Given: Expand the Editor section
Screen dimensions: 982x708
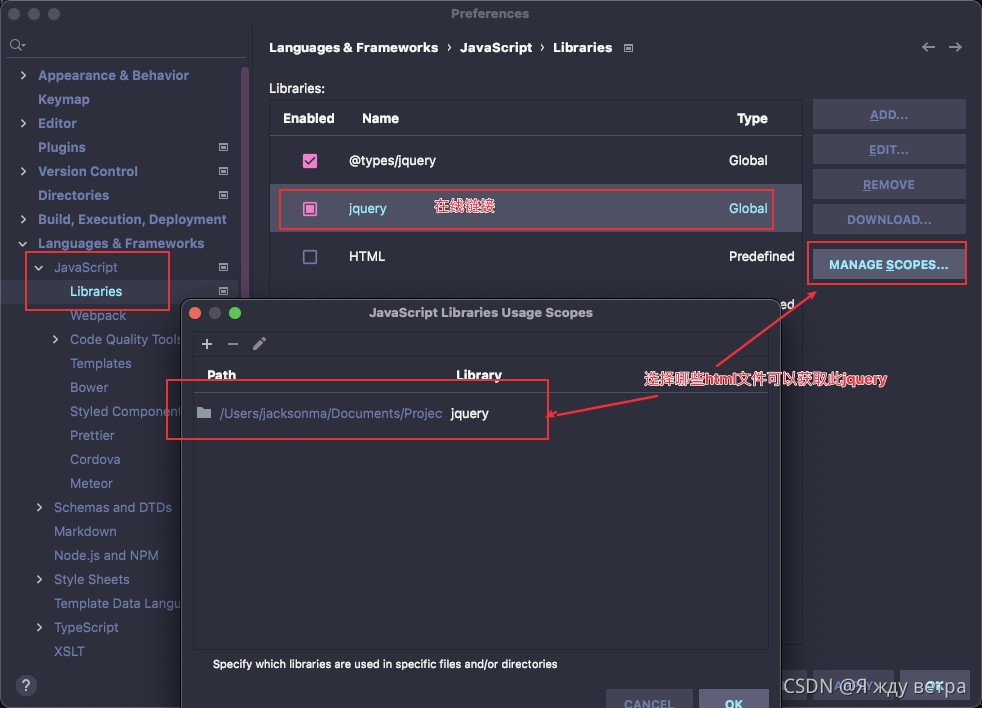Looking at the screenshot, I should tap(23, 123).
